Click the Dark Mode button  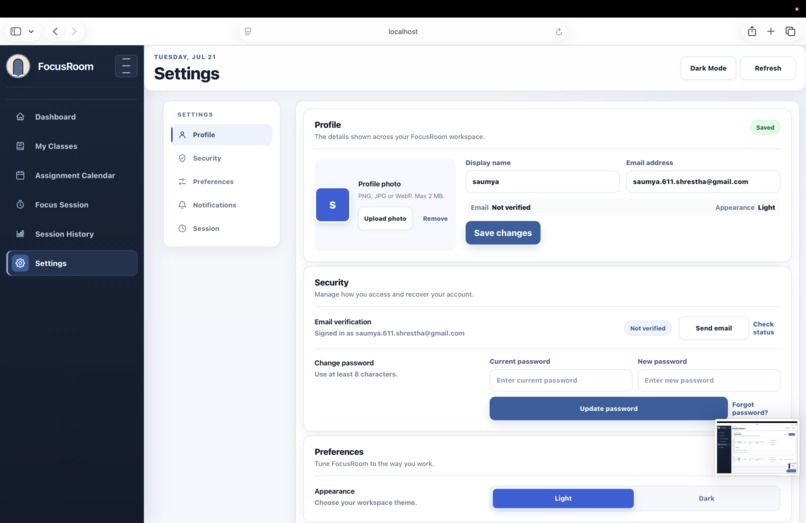708,68
